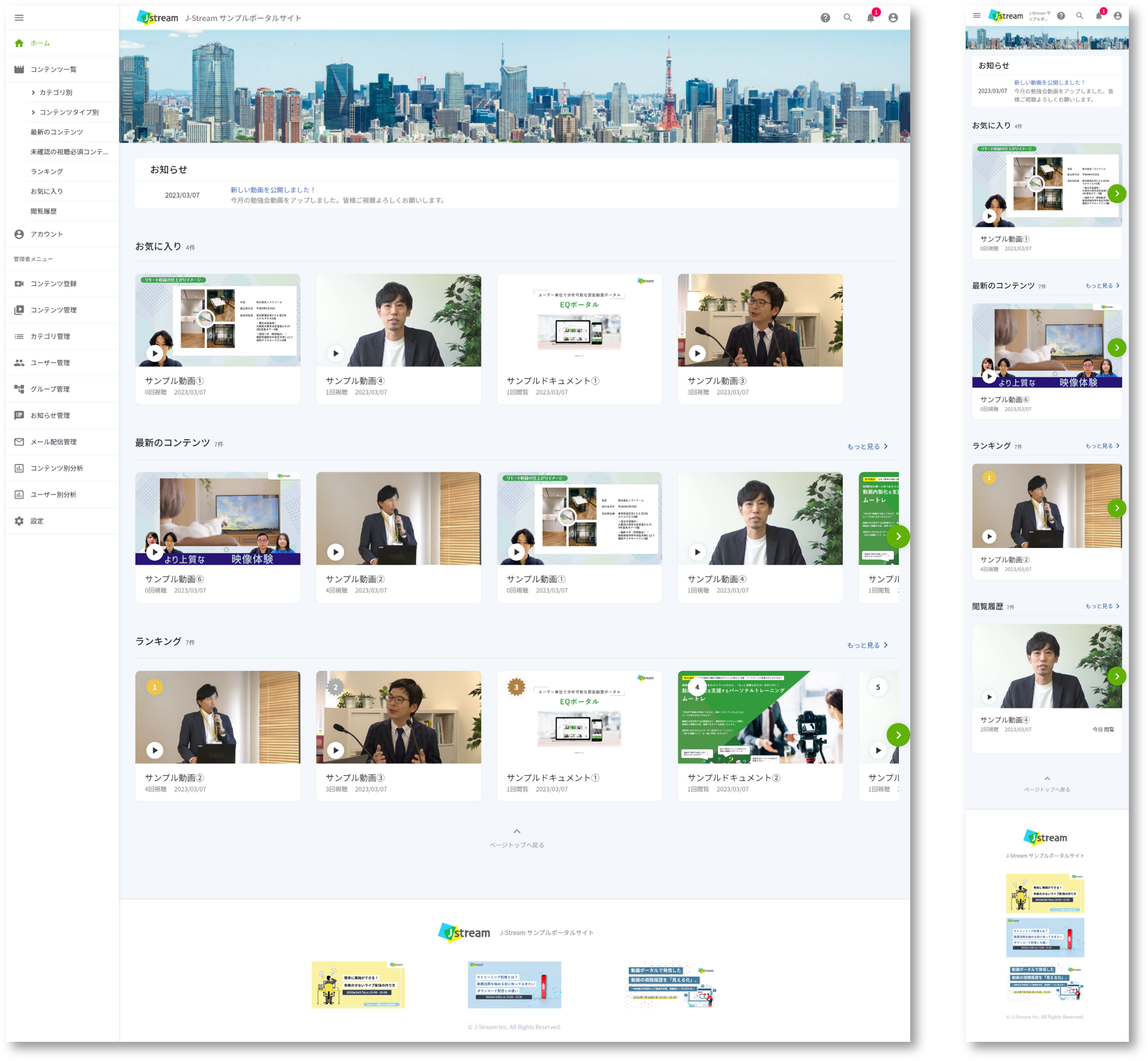
Task: Click the コンテンツ別分析 chart icon
Action: [18, 468]
